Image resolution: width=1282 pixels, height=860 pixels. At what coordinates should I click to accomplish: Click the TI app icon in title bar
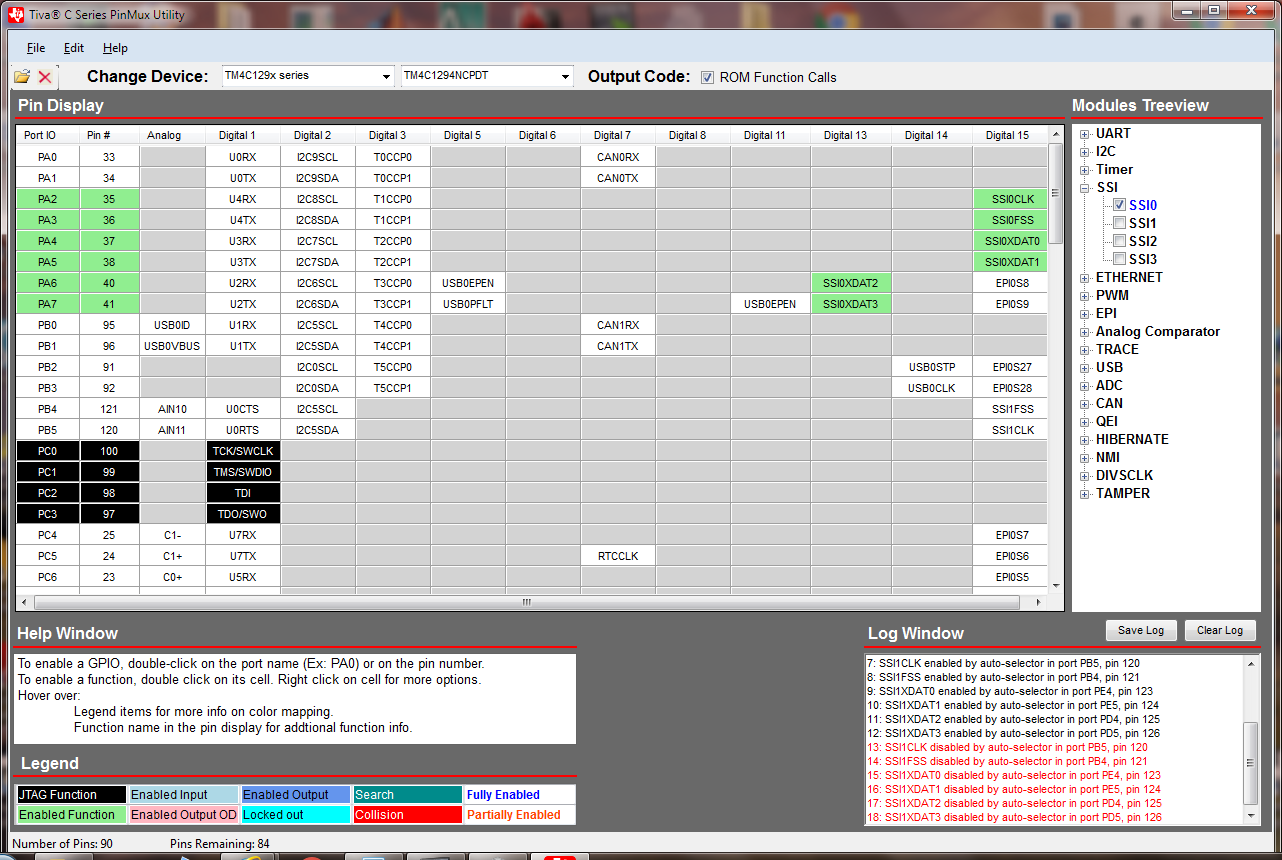pyautogui.click(x=15, y=15)
